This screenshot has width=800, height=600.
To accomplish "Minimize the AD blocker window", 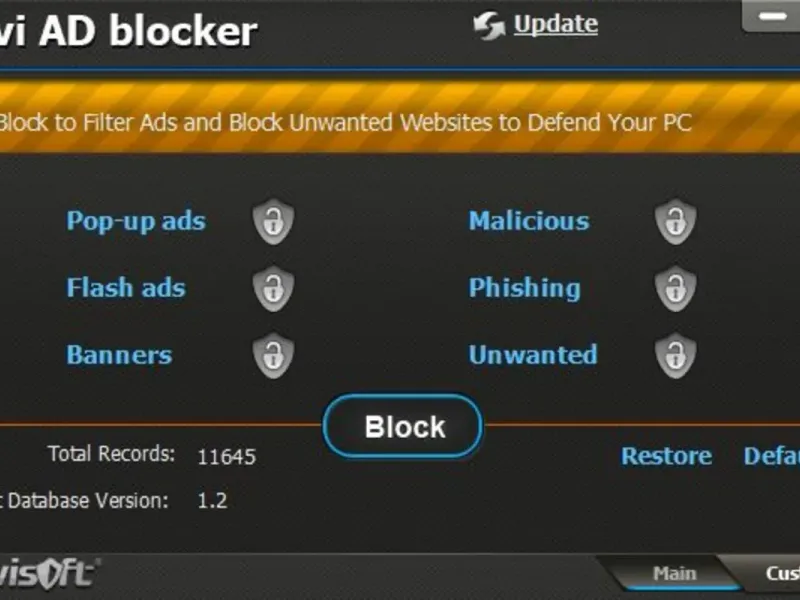I will click(771, 17).
